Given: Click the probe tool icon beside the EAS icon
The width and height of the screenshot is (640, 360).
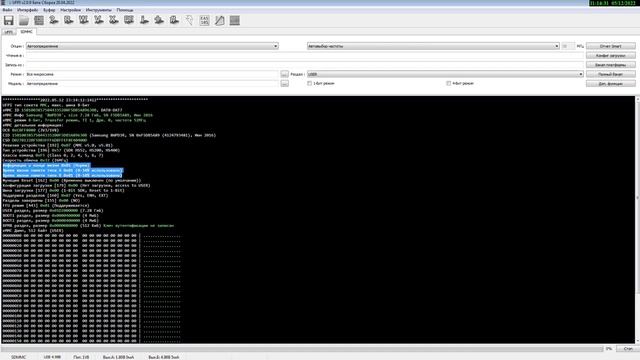Looking at the screenshot, I should click(x=189, y=20).
